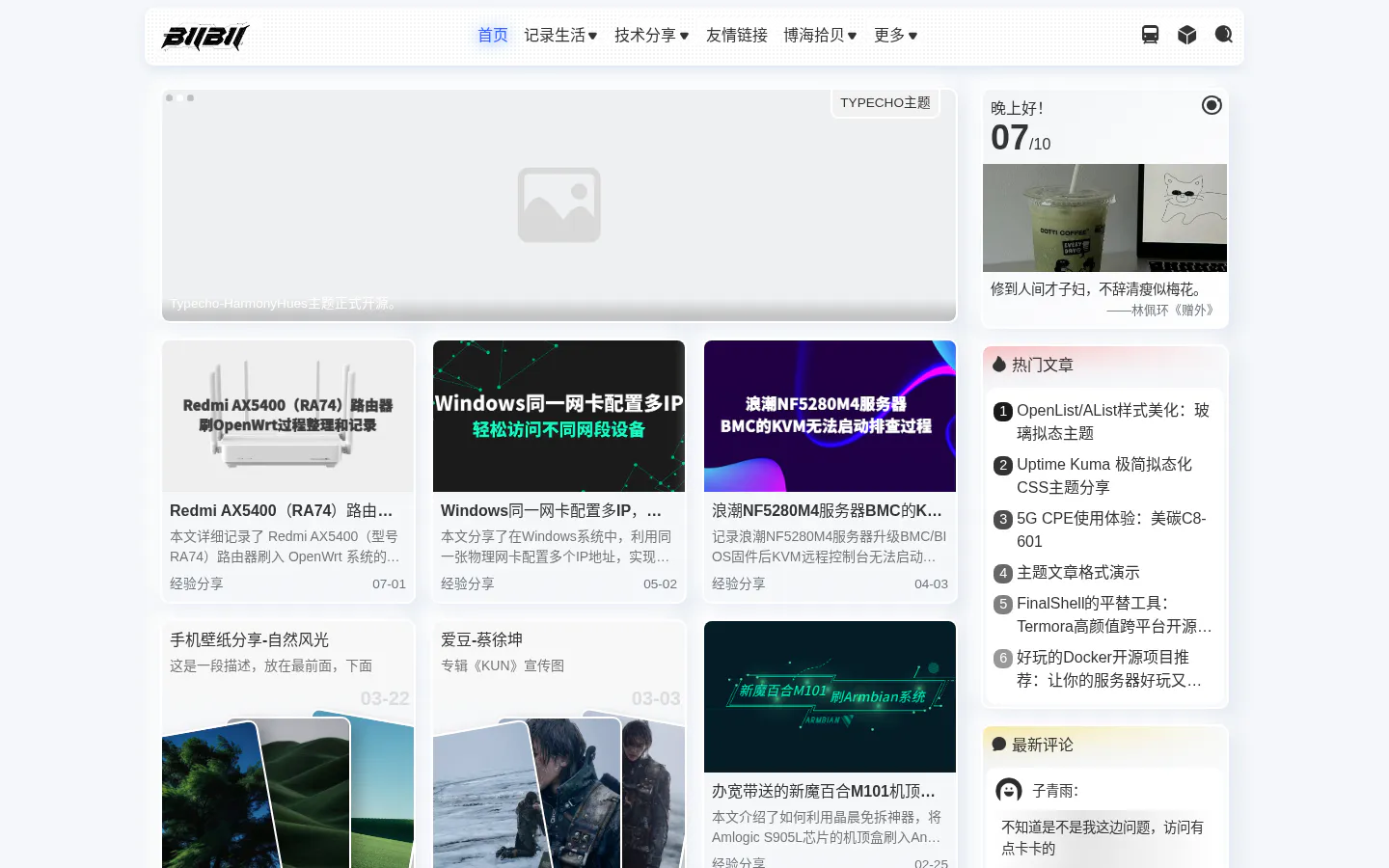Click the placeholder image icon in the banner
This screenshot has height=868, width=1389.
tap(559, 205)
